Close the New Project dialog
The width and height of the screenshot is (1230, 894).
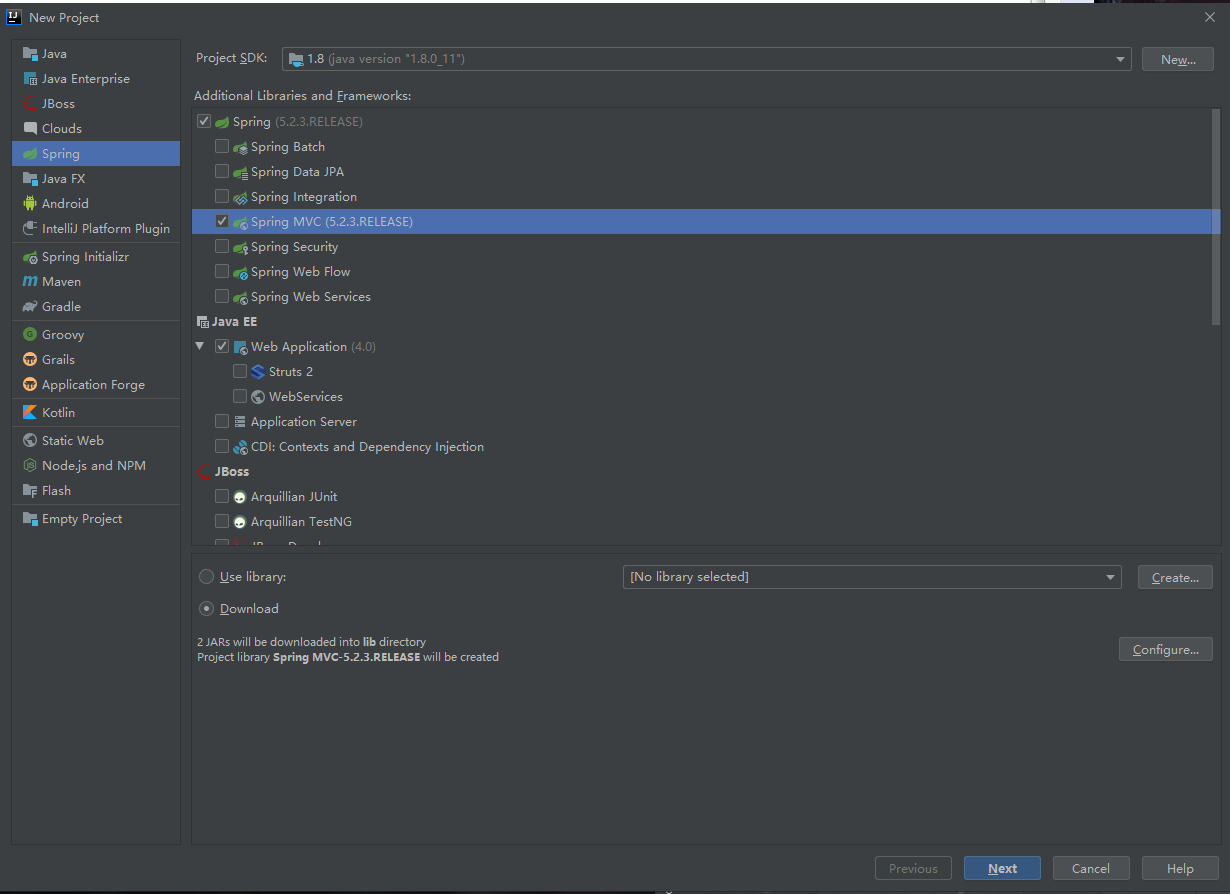[1209, 17]
